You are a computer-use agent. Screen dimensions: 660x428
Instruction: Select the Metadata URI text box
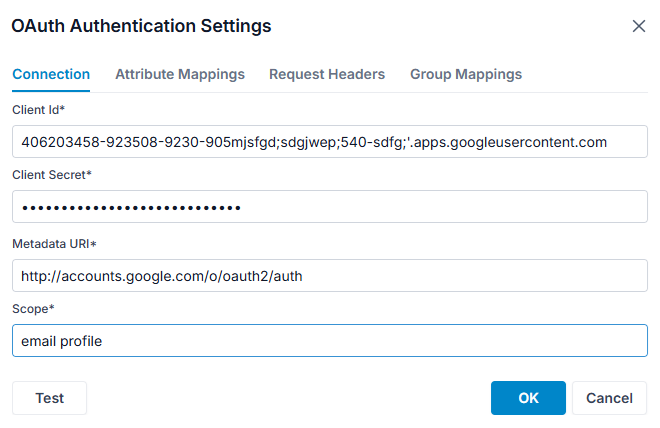(x=330, y=276)
